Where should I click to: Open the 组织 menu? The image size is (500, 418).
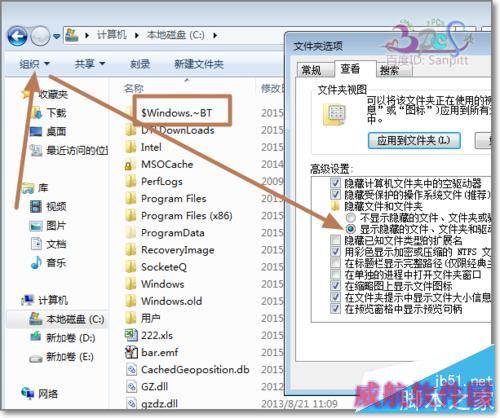coord(34,64)
